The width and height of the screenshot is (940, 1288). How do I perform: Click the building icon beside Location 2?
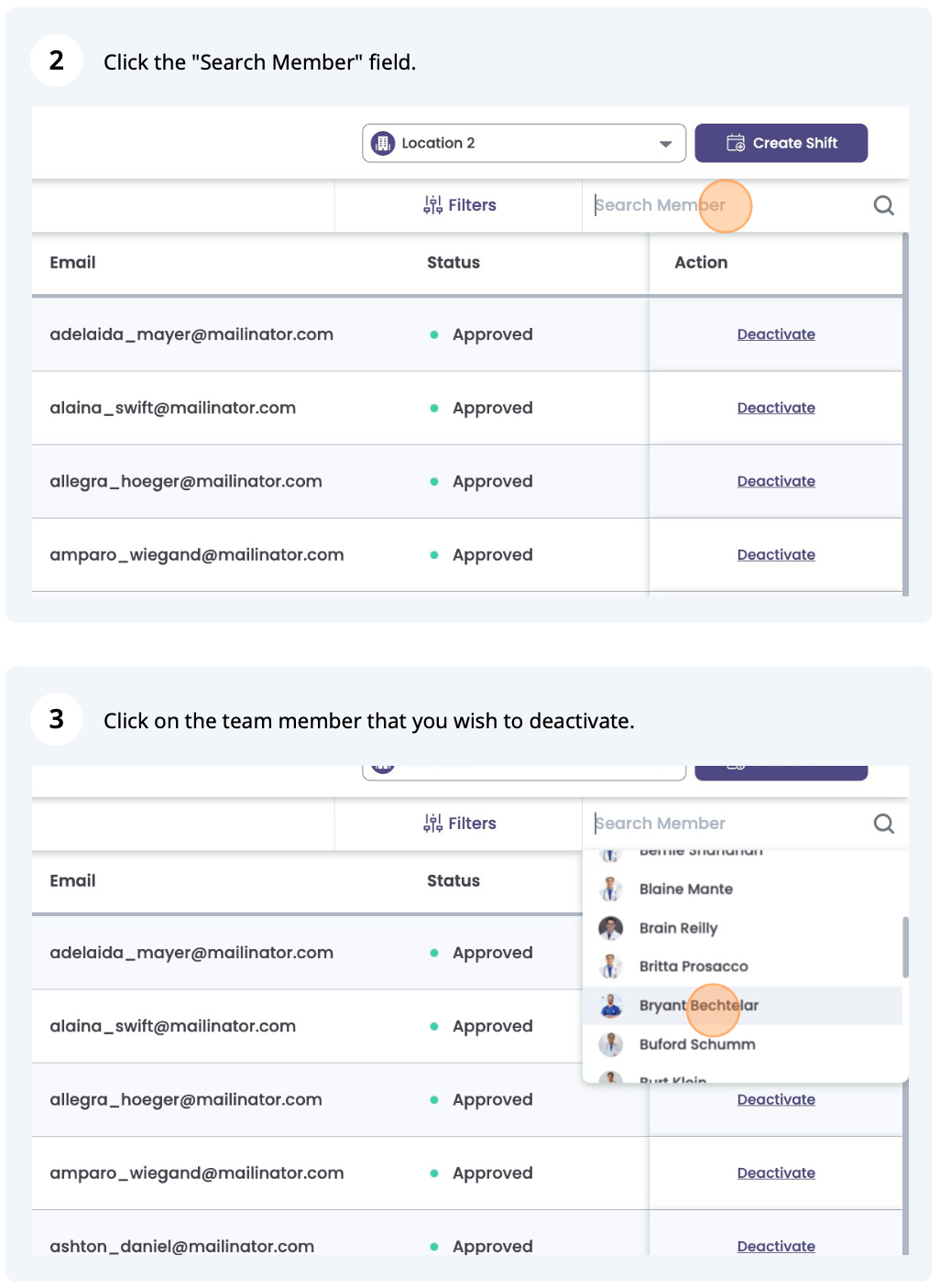coord(383,143)
